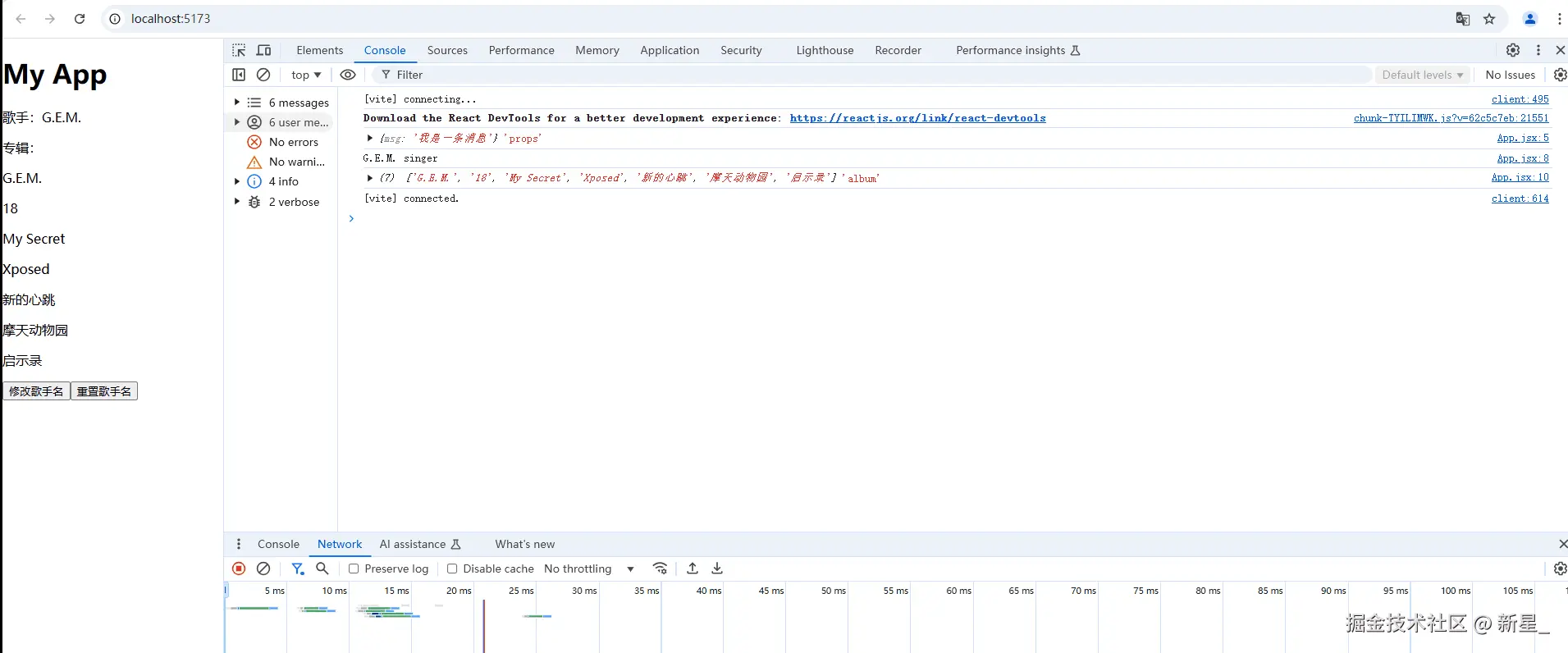The width and height of the screenshot is (1568, 653).
Task: Close the bottom drawer panel
Action: click(x=1562, y=544)
